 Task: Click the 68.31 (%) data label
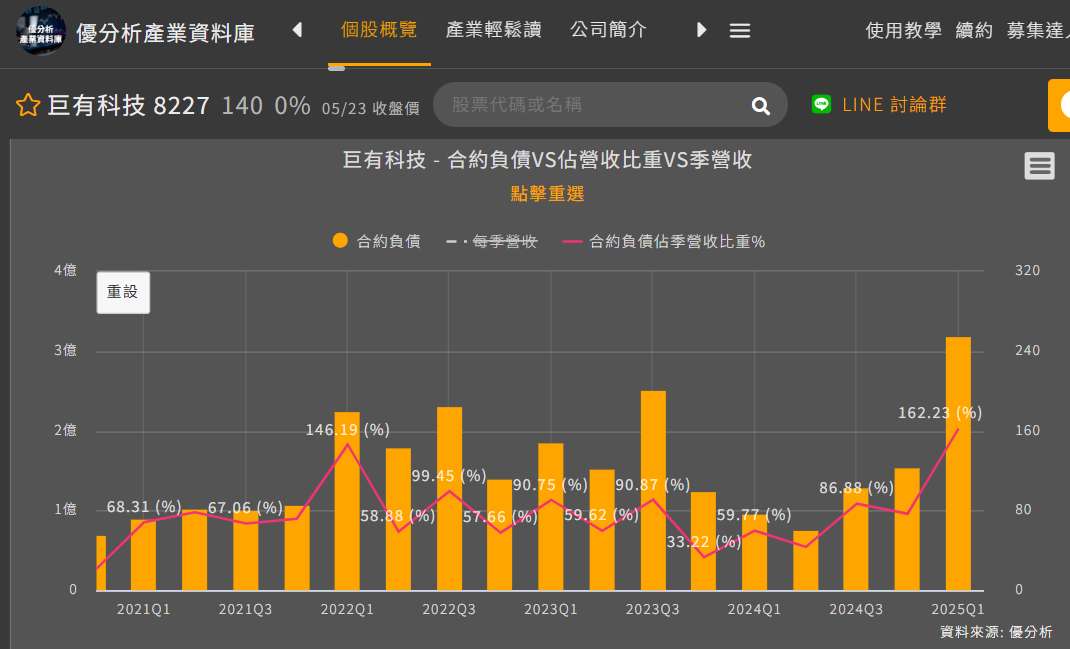(144, 507)
